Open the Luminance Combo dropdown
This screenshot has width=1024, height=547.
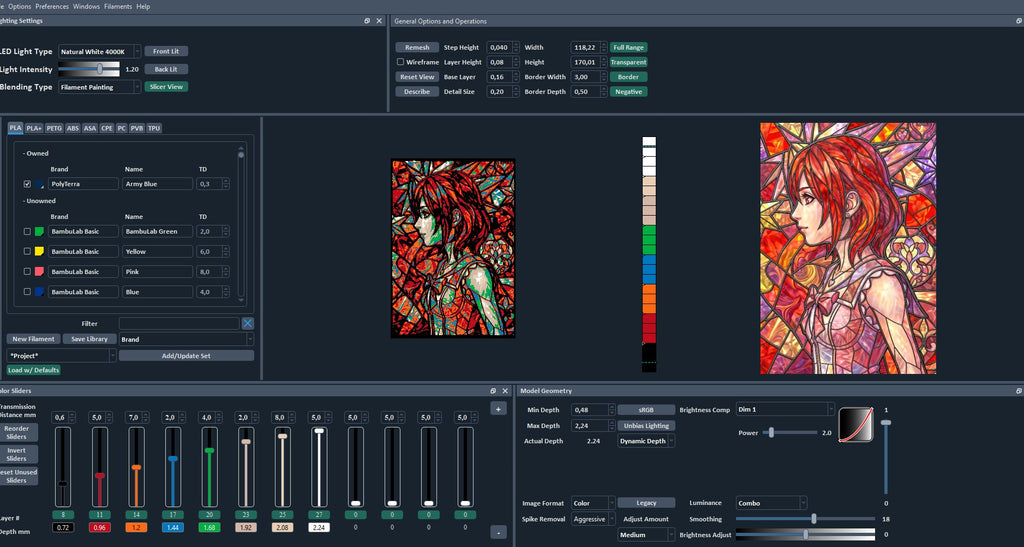[771, 503]
